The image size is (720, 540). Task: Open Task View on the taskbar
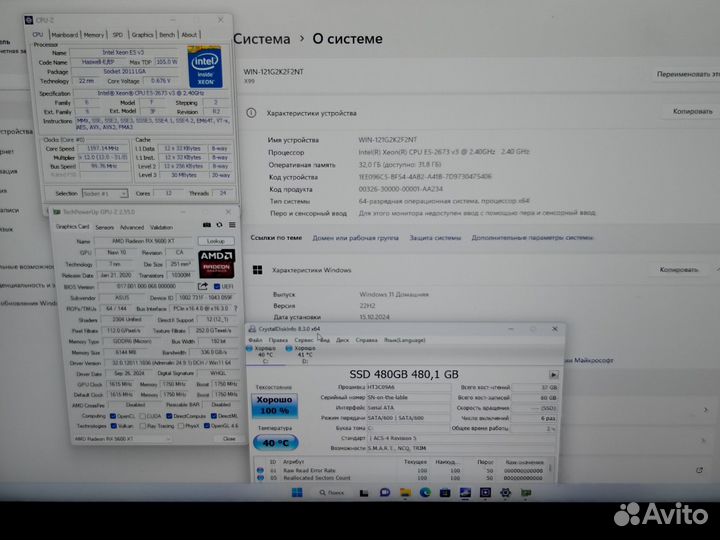364,493
